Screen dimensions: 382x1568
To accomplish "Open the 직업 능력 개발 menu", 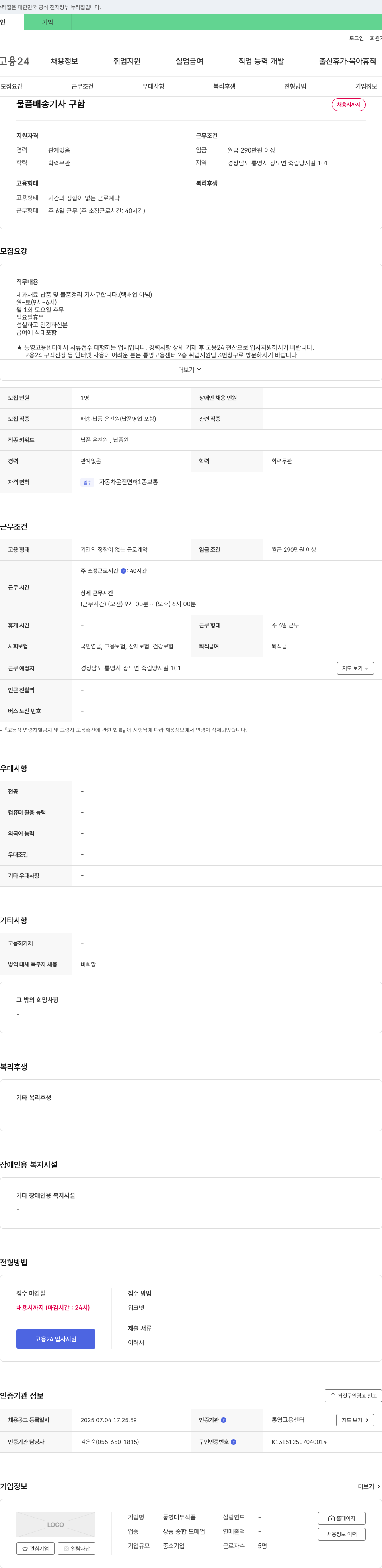I will pyautogui.click(x=261, y=61).
